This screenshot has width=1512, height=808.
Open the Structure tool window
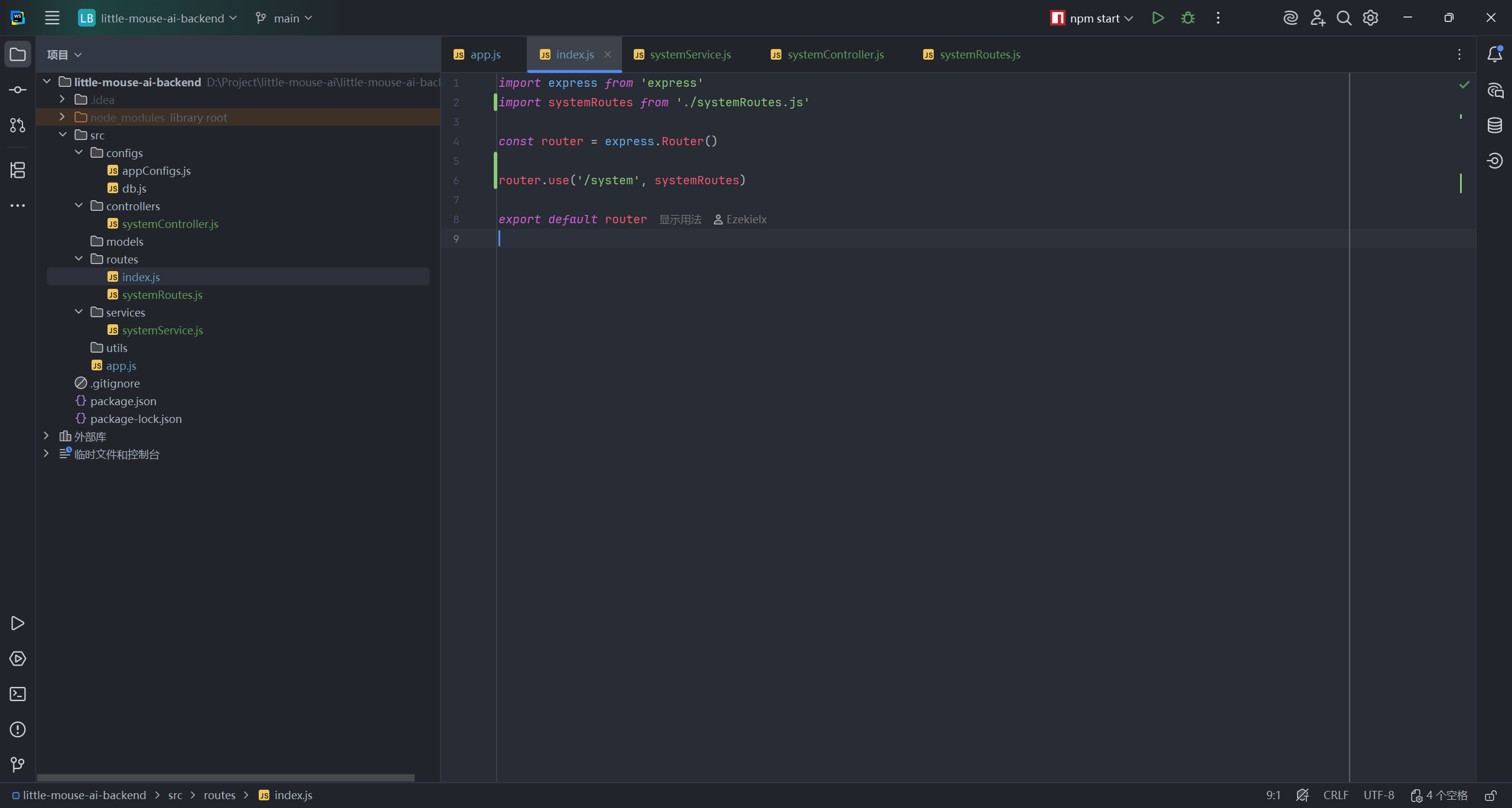(x=18, y=171)
